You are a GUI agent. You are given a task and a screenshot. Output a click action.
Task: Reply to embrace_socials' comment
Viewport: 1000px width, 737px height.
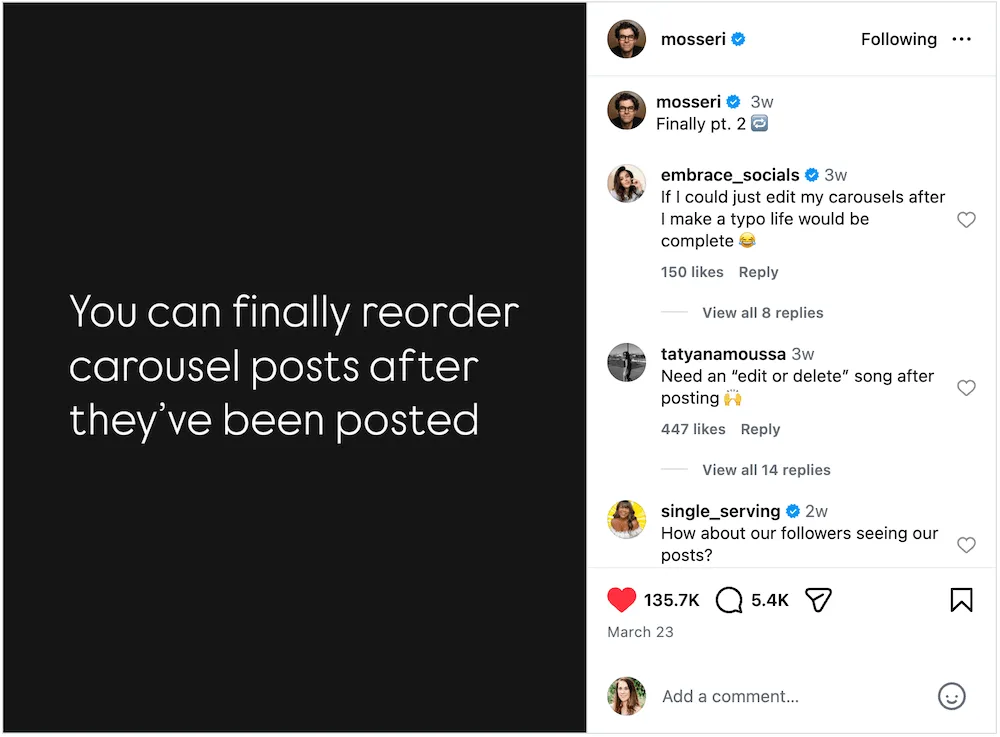click(758, 271)
